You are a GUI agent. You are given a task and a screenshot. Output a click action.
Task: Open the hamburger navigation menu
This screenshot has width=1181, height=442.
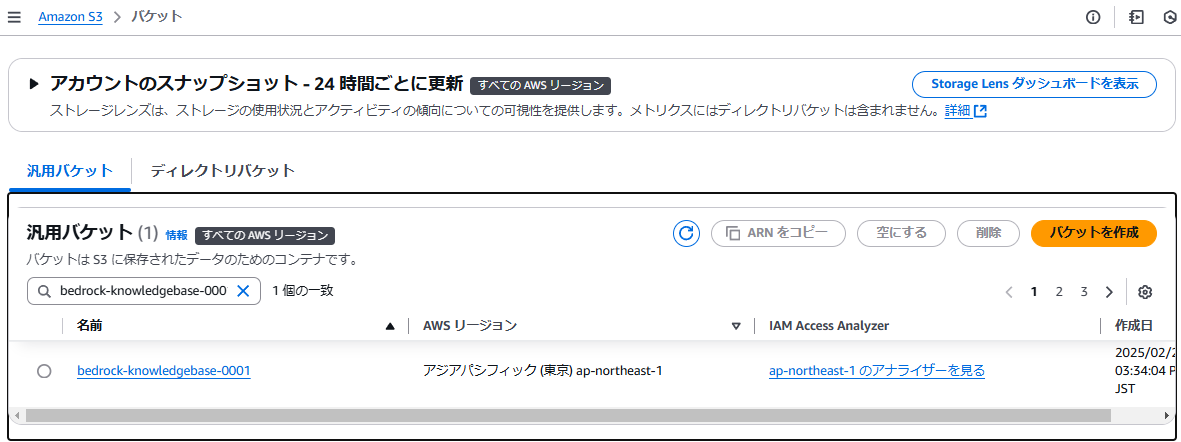(x=14, y=17)
